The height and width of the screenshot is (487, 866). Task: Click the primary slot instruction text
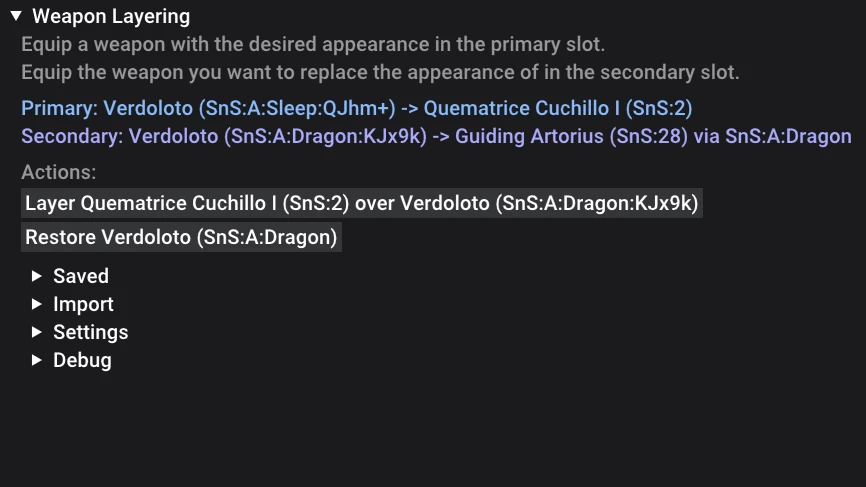(x=313, y=44)
